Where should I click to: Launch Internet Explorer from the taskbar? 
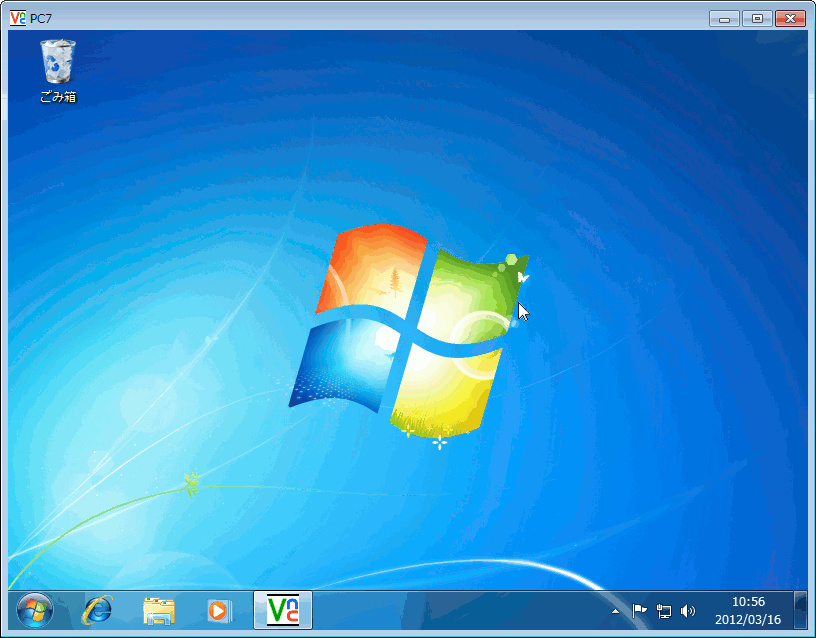[97, 609]
